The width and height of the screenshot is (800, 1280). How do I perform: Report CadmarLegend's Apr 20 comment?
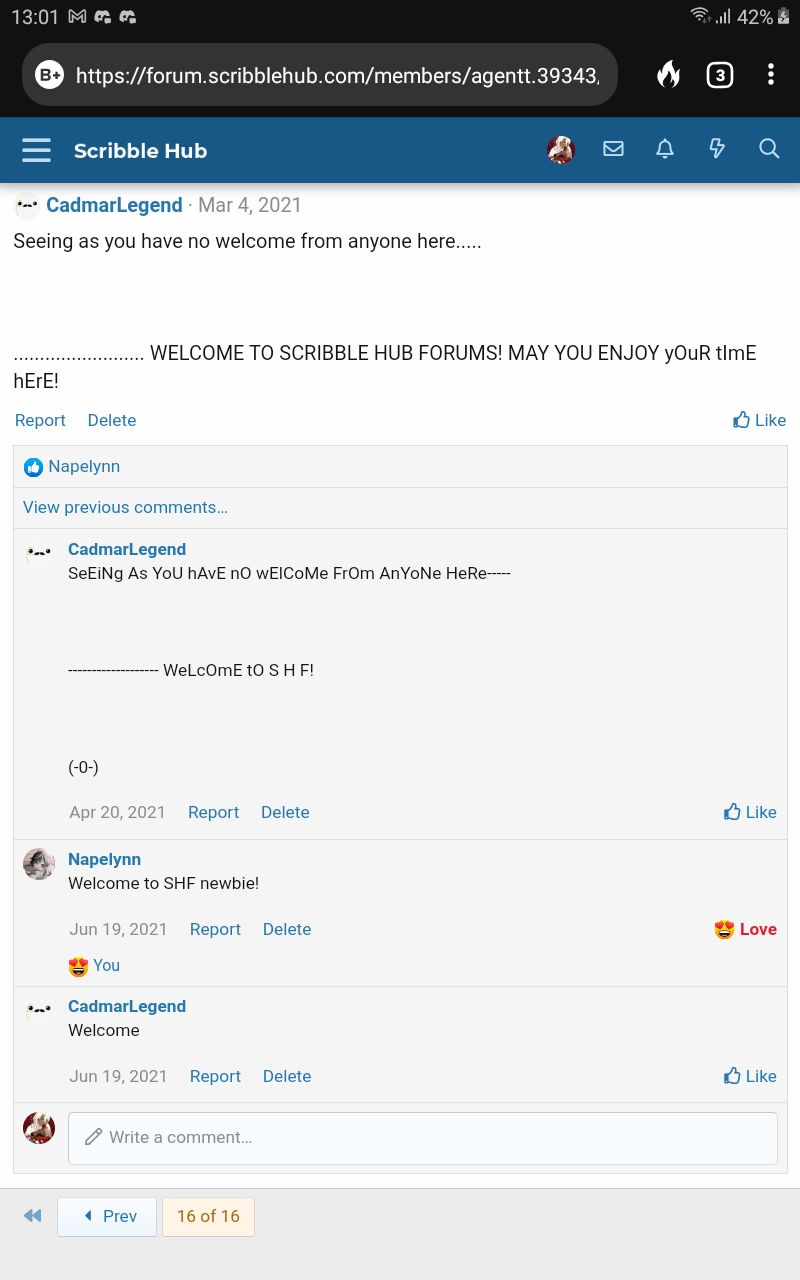(x=213, y=812)
